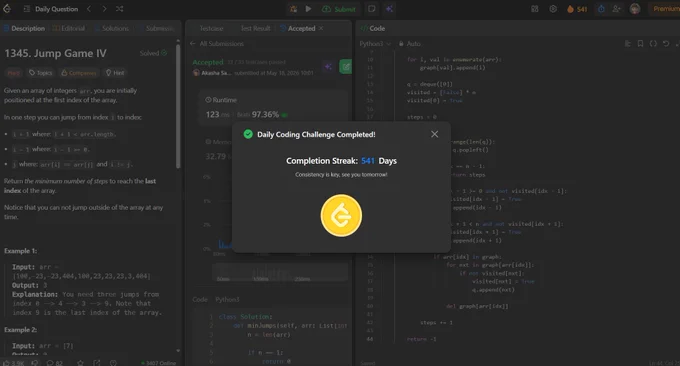This screenshot has width=680, height=366.
Task: Click the chart range slider under runtime graph
Action: click(x=280, y=273)
